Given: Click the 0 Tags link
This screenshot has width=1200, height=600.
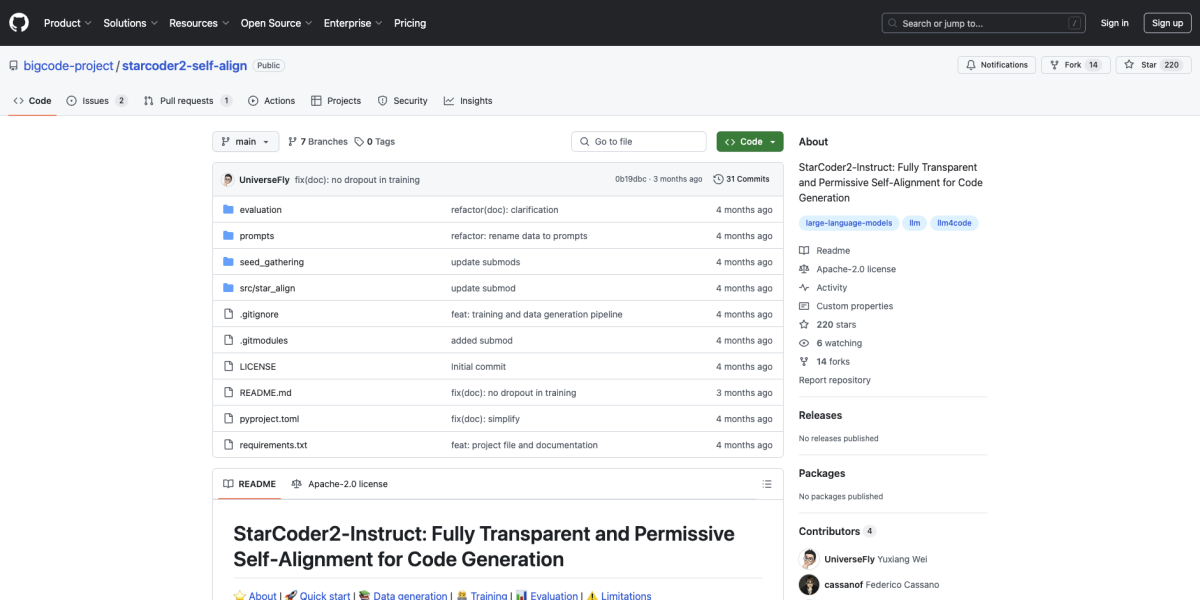Looking at the screenshot, I should pyautogui.click(x=375, y=142).
